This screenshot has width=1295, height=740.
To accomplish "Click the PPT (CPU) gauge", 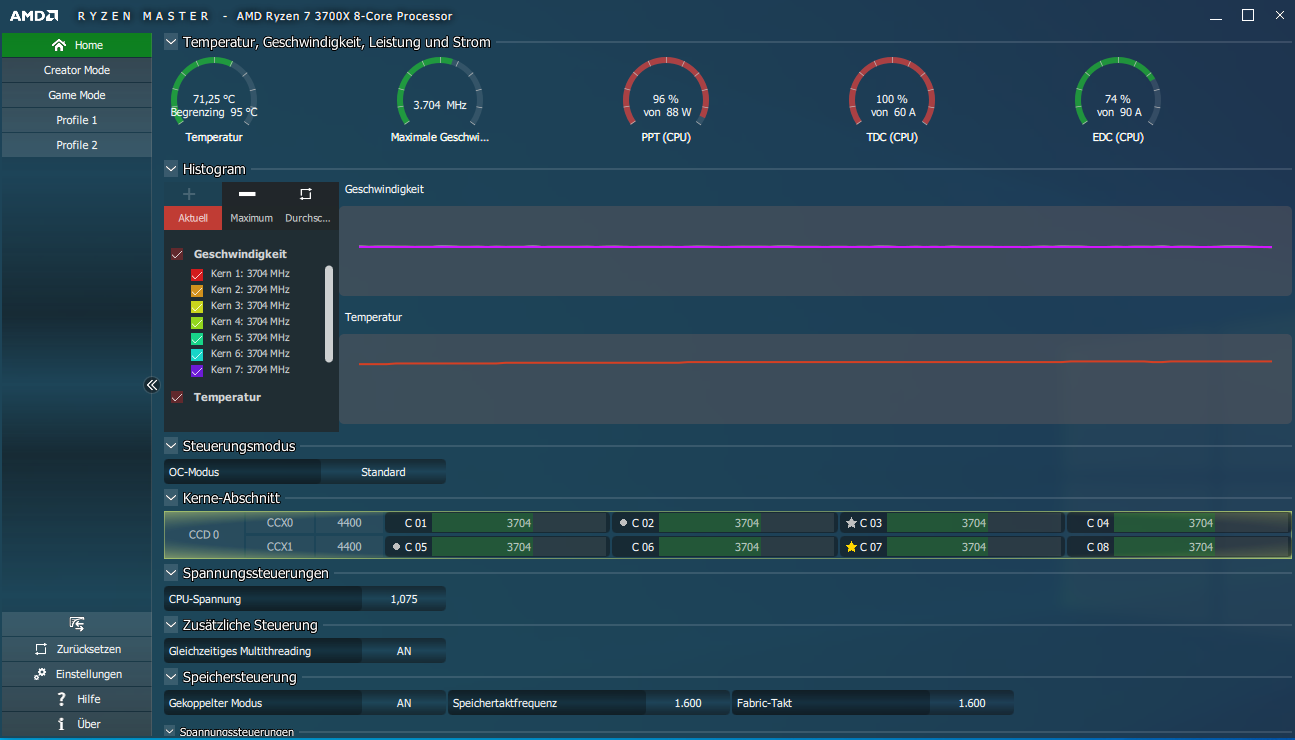I will tap(666, 100).
